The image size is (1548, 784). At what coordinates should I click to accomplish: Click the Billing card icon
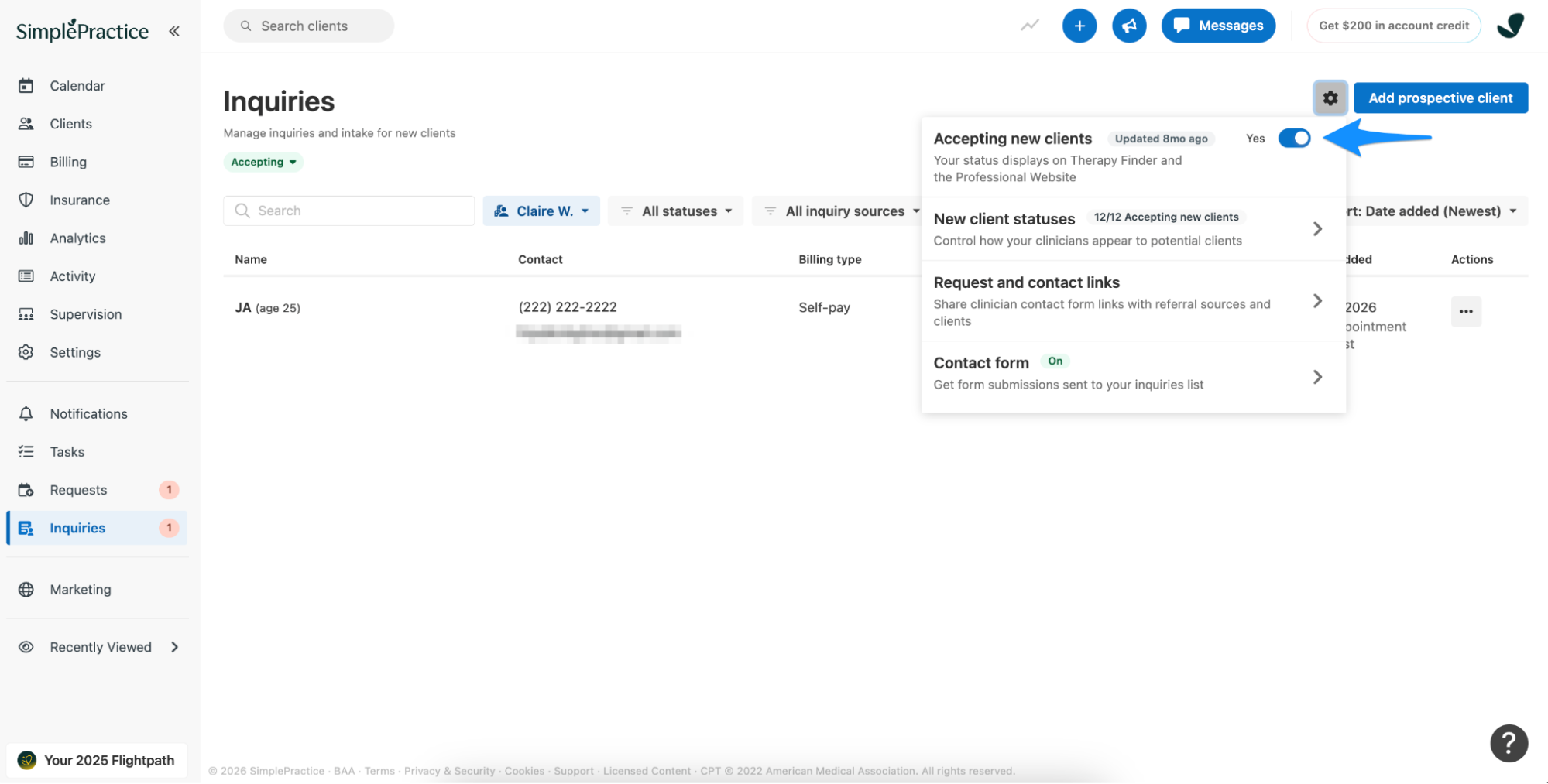pyautogui.click(x=26, y=162)
